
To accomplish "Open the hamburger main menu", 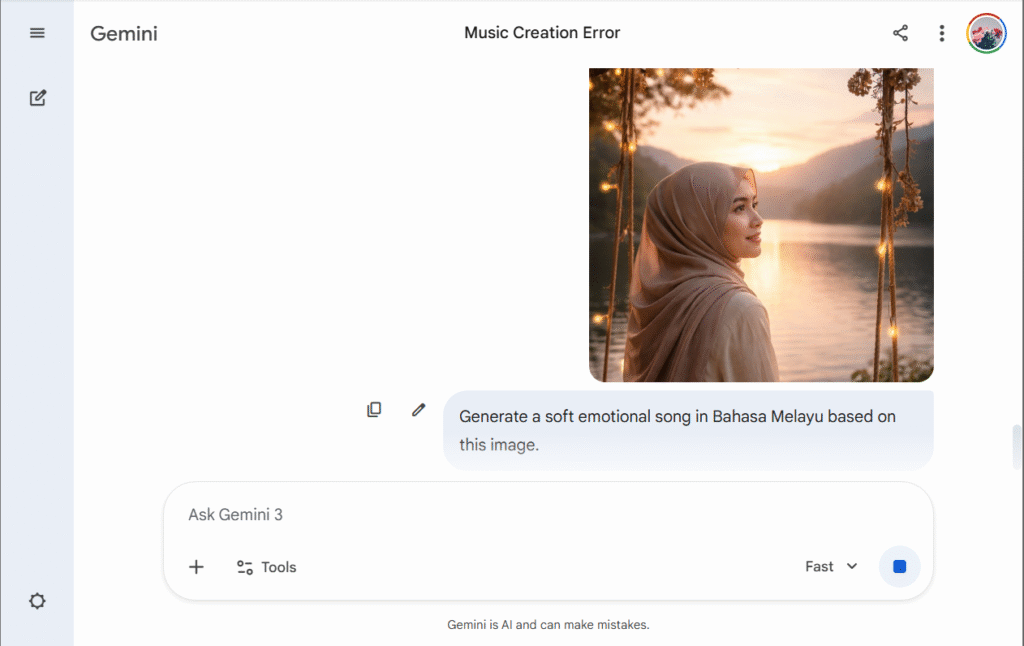I will click(x=37, y=33).
